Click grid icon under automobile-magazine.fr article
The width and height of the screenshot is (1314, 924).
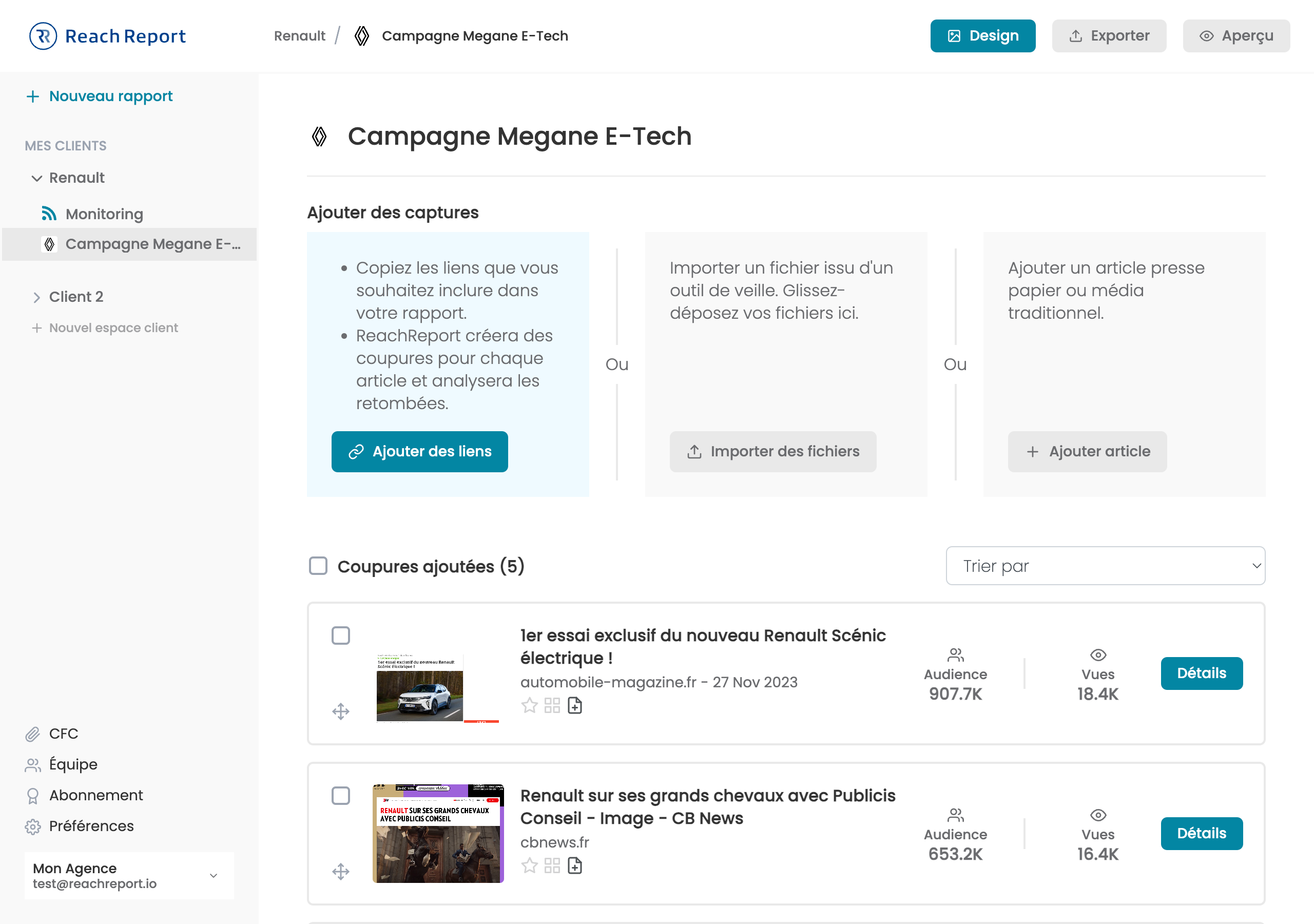[x=552, y=705]
